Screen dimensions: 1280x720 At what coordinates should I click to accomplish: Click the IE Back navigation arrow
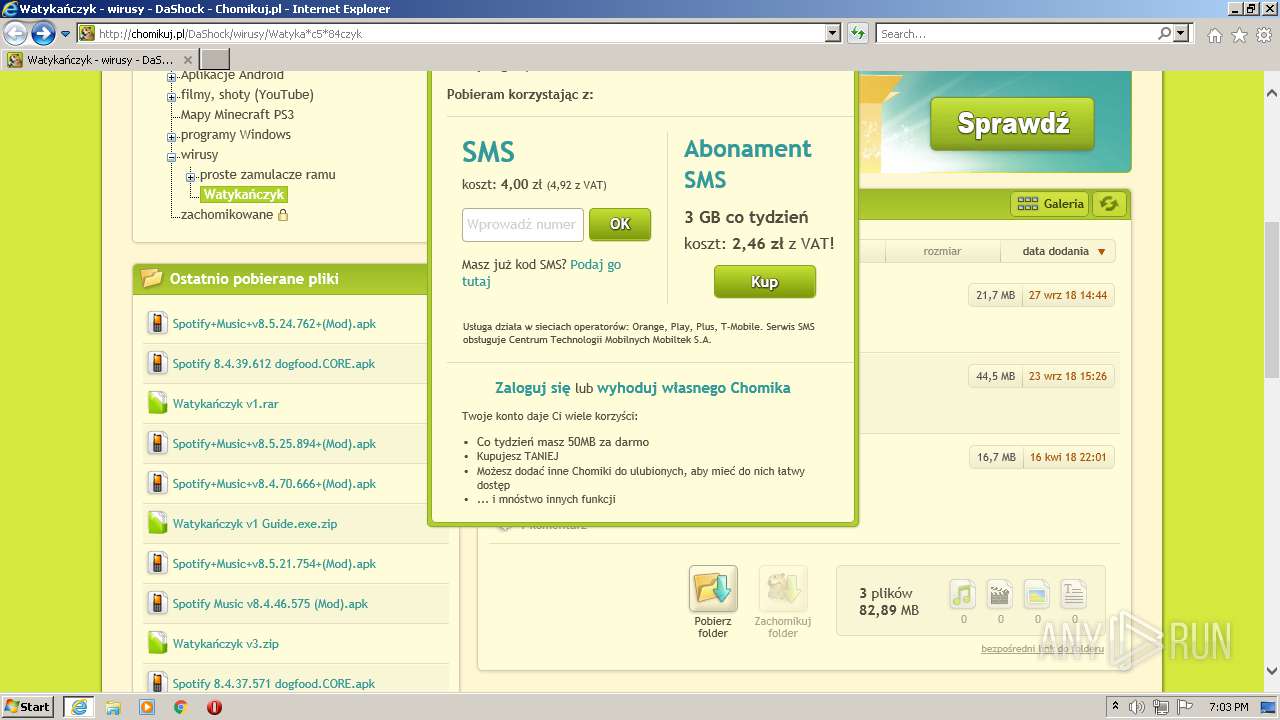click(16, 33)
